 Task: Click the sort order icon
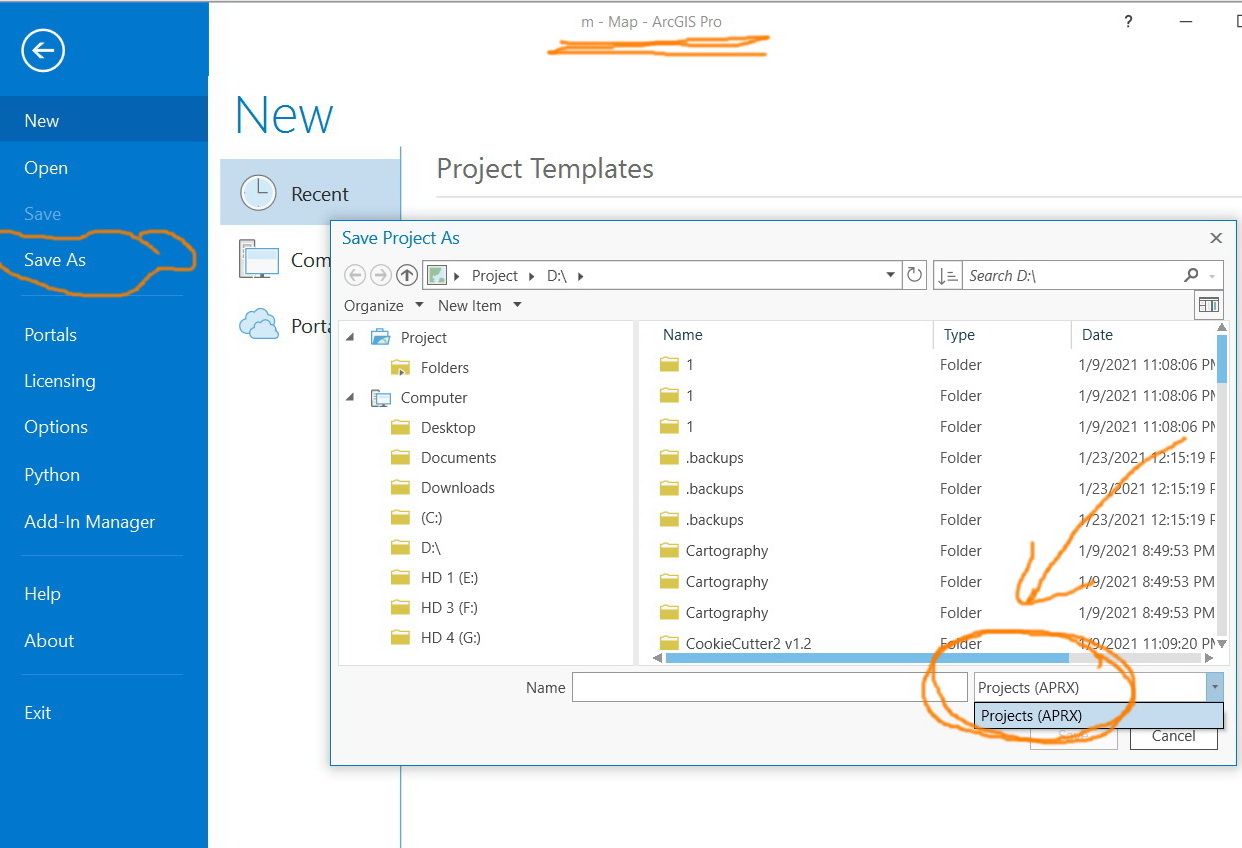point(949,275)
